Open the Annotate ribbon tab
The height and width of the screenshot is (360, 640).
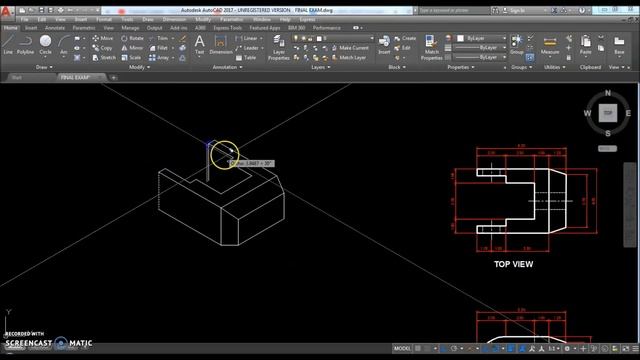pyautogui.click(x=55, y=28)
